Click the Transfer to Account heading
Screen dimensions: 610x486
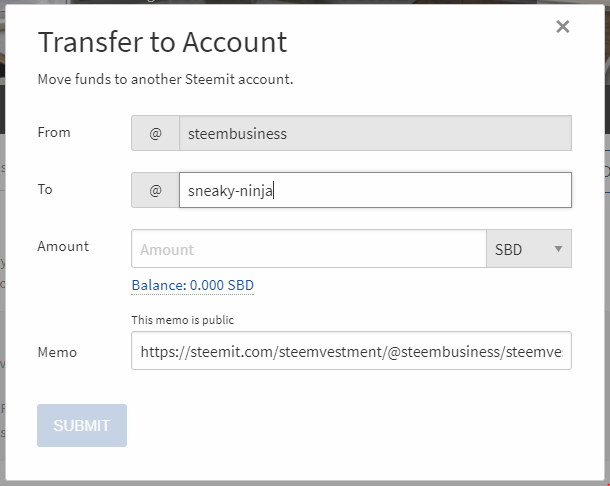(x=162, y=42)
